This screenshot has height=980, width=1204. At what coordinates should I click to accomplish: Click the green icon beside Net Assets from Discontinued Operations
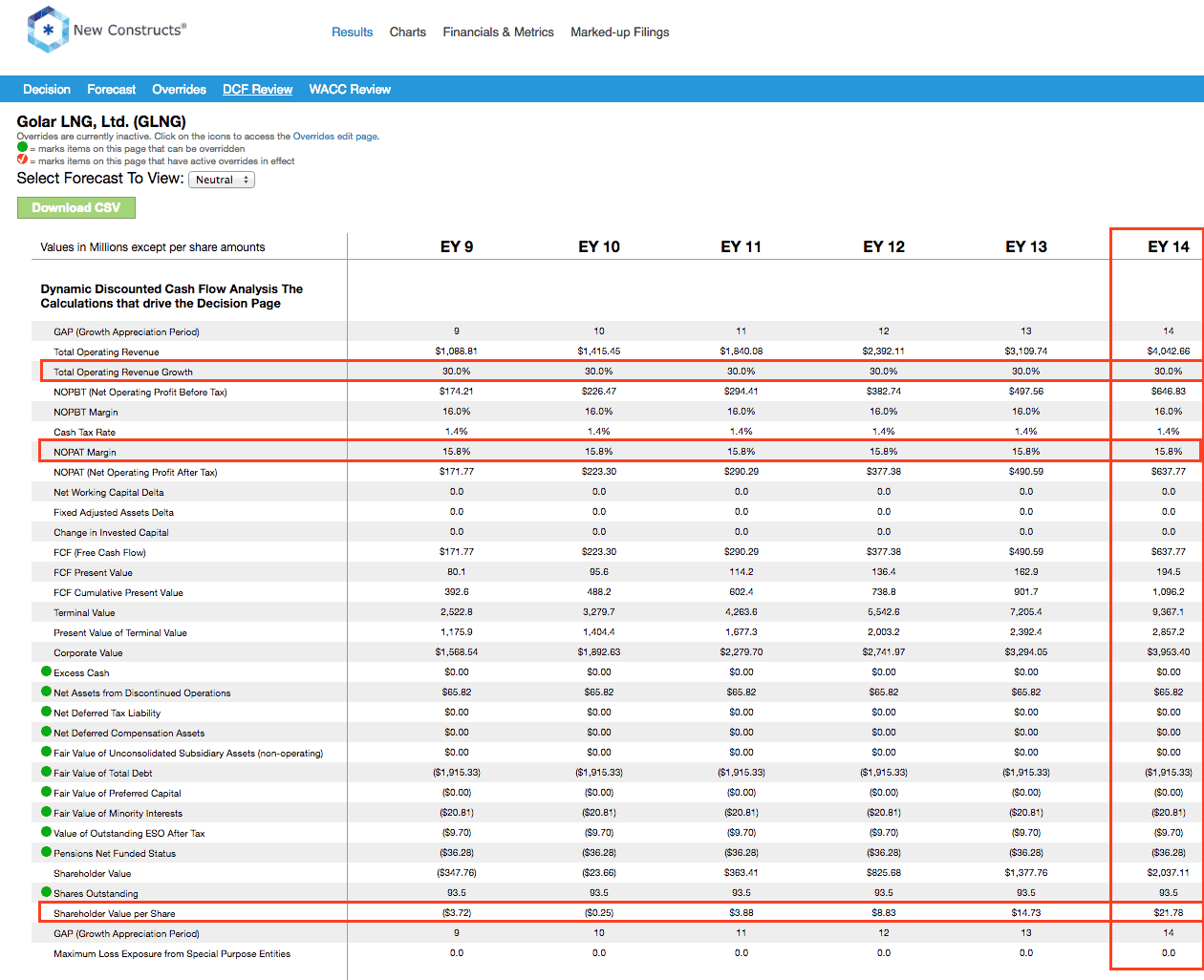pyautogui.click(x=47, y=692)
